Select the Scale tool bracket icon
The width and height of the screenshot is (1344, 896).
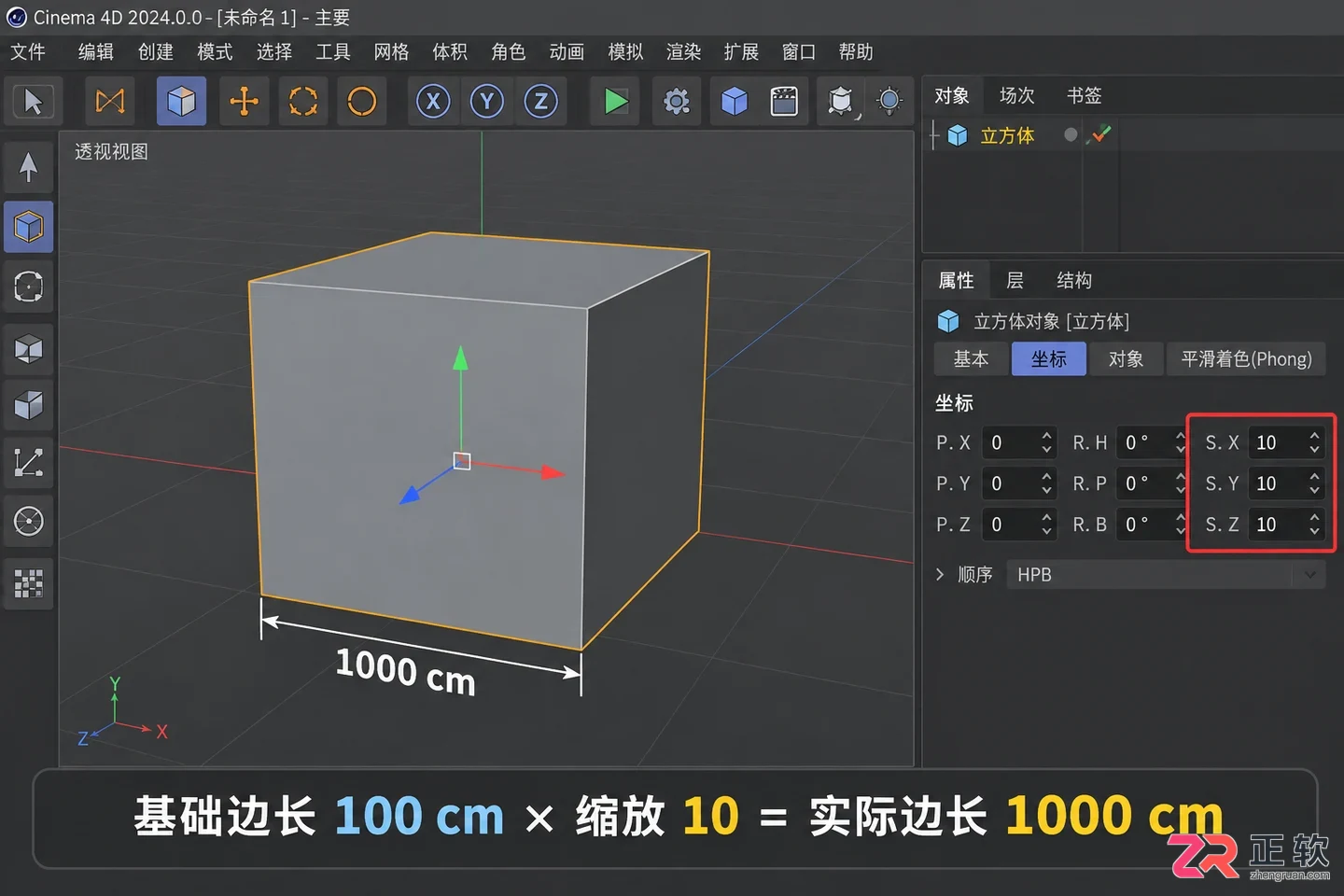click(303, 101)
